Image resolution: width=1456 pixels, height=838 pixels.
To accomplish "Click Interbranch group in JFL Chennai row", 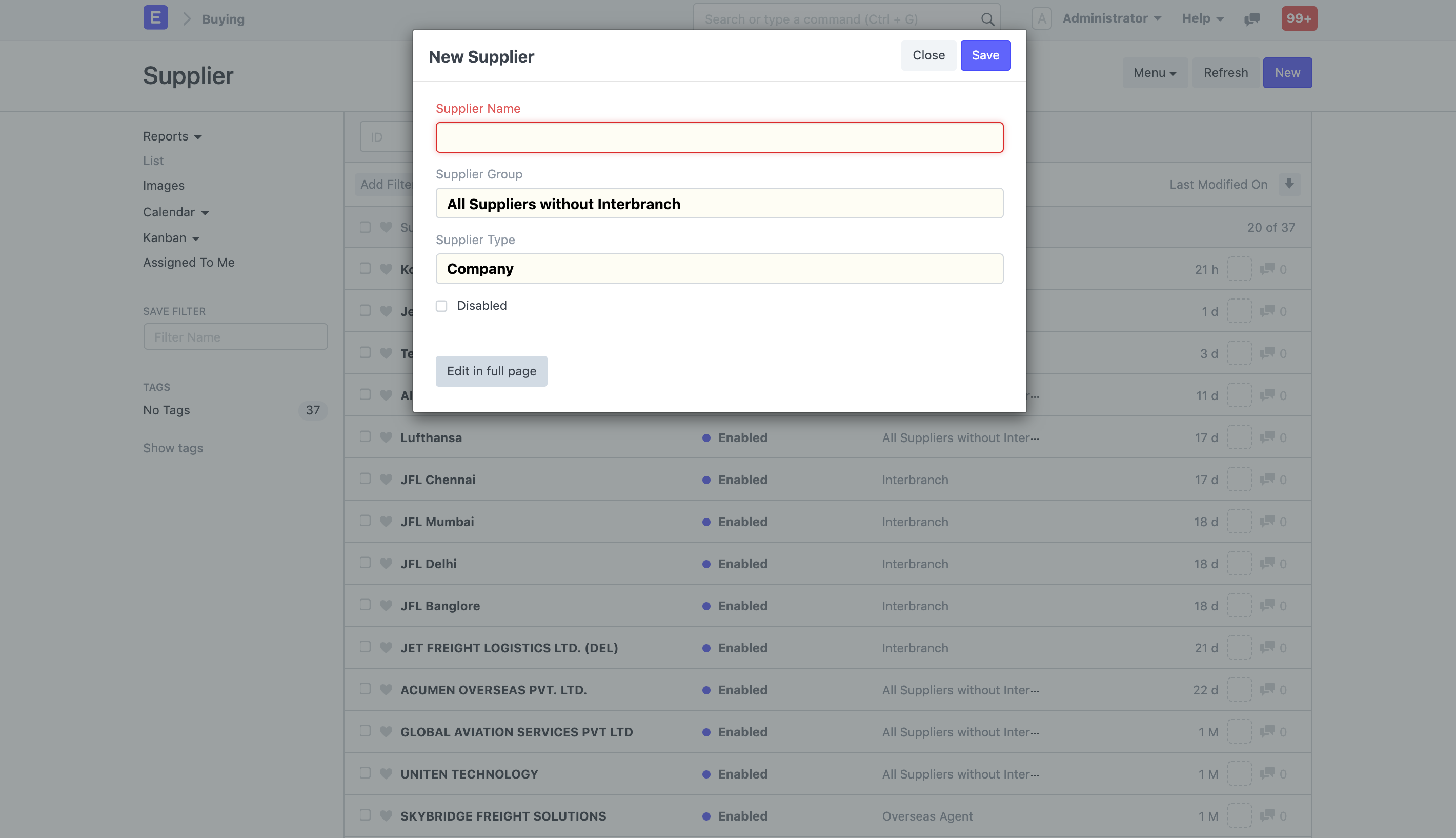I will point(915,480).
